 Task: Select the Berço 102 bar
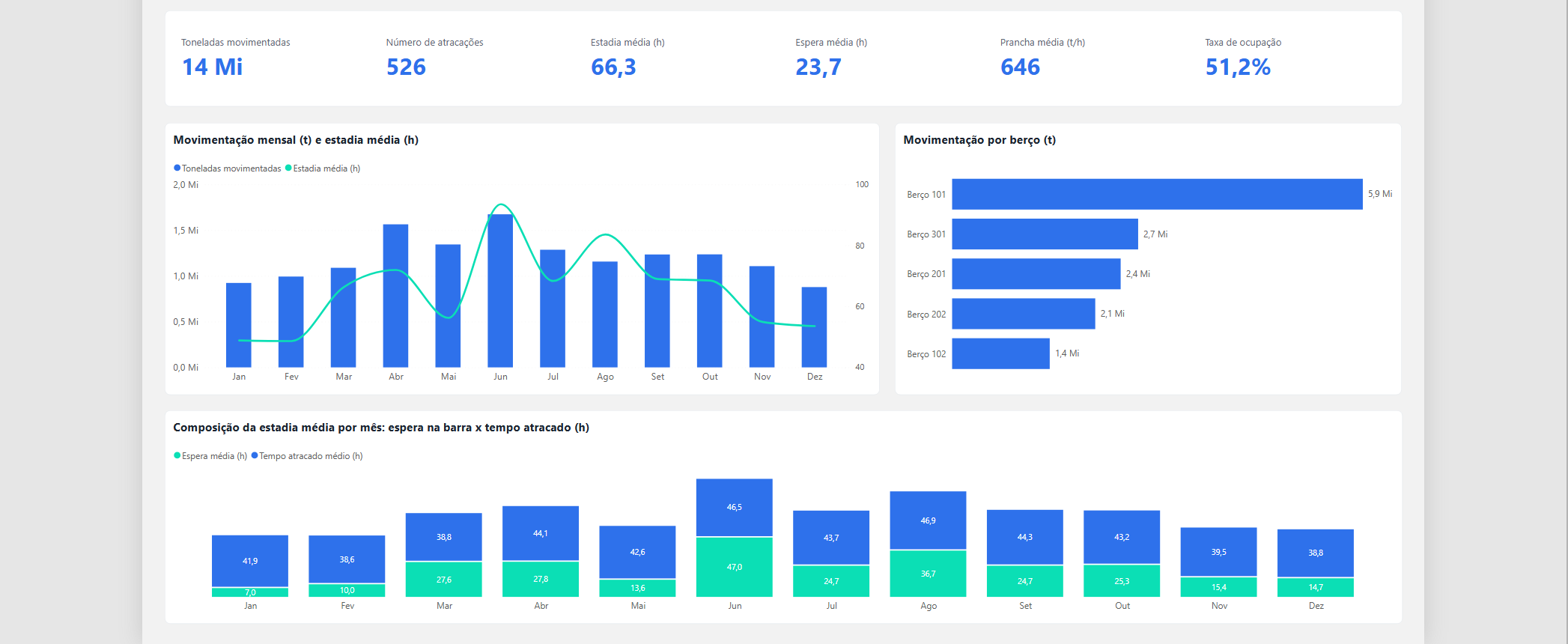[x=1000, y=353]
